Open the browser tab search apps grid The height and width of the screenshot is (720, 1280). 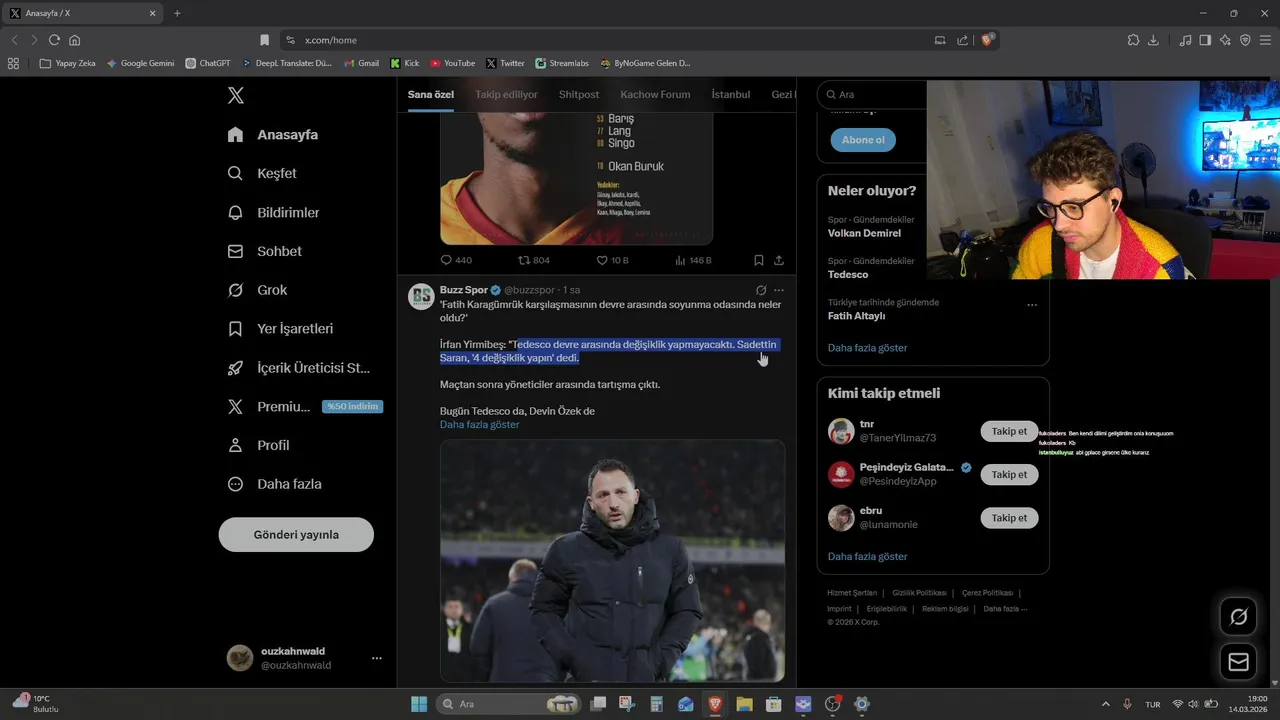click(13, 63)
